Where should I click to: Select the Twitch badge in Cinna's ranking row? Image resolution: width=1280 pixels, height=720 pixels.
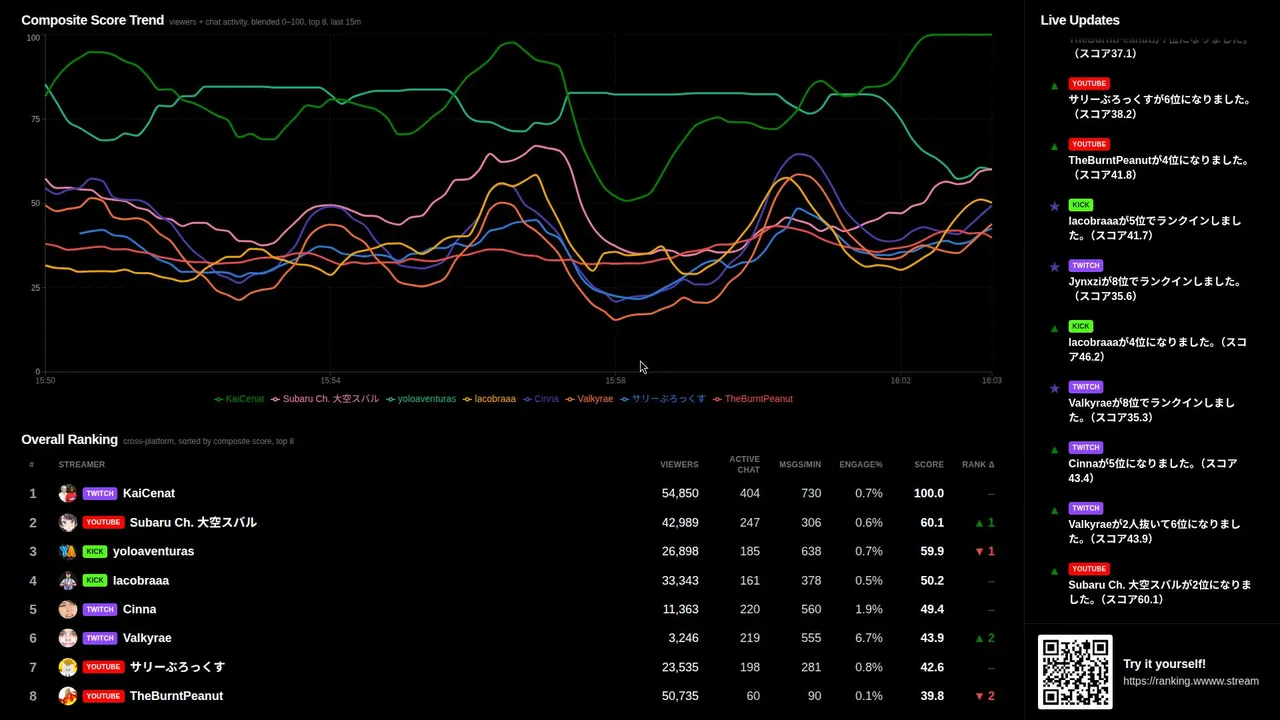click(100, 609)
